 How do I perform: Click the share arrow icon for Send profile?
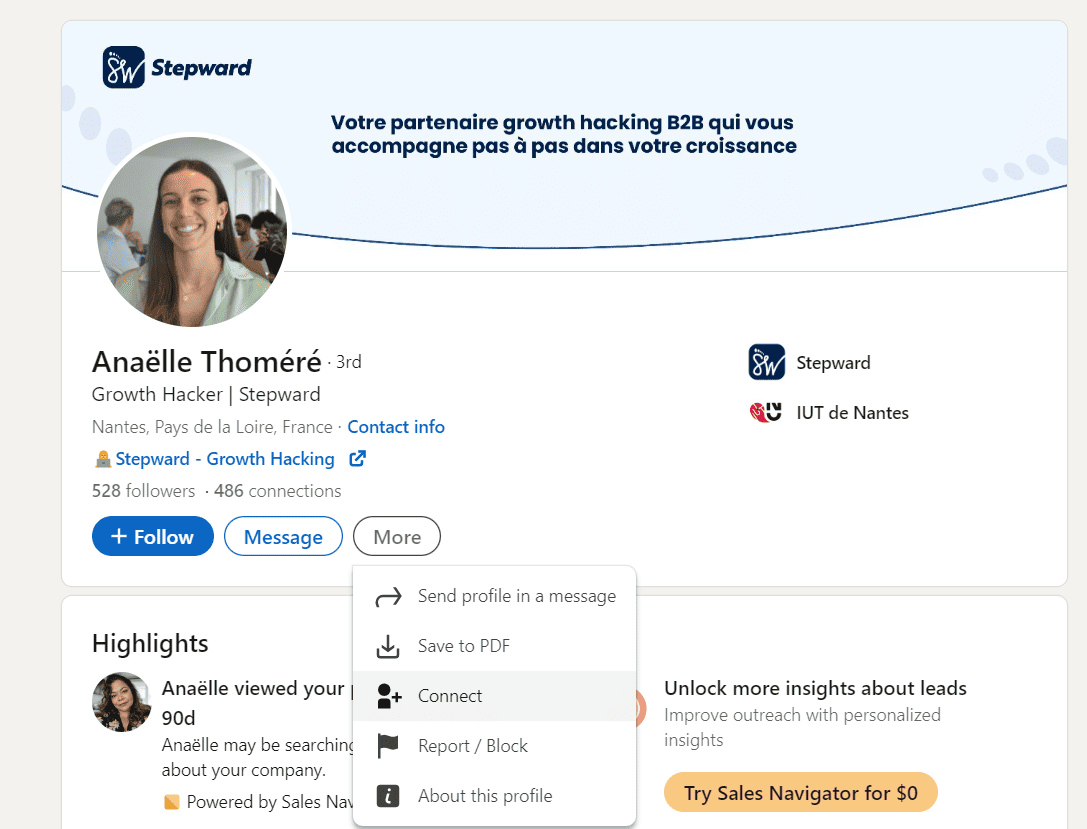point(388,597)
